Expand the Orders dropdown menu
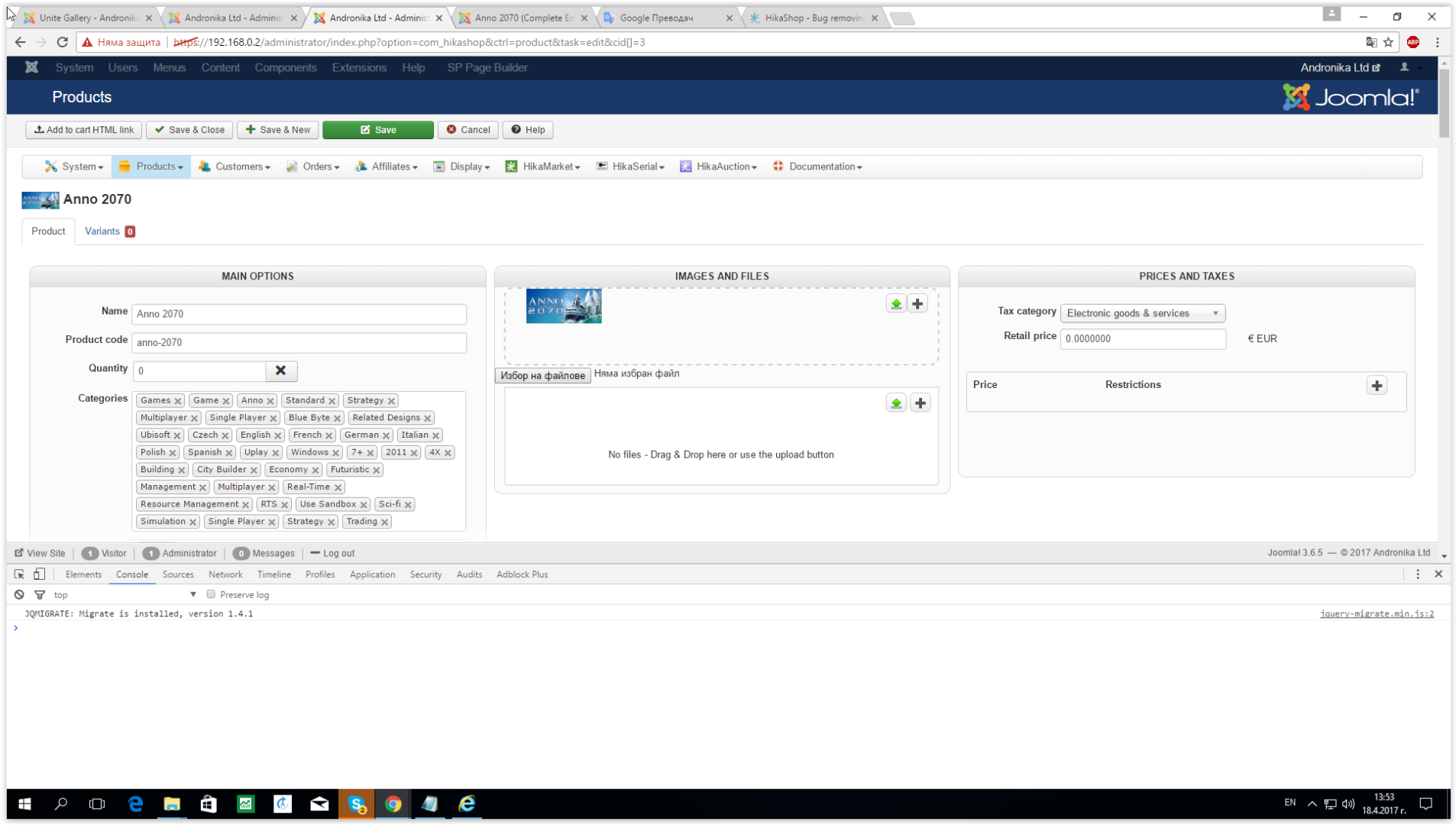This screenshot has height=825, width=1456. click(x=313, y=167)
